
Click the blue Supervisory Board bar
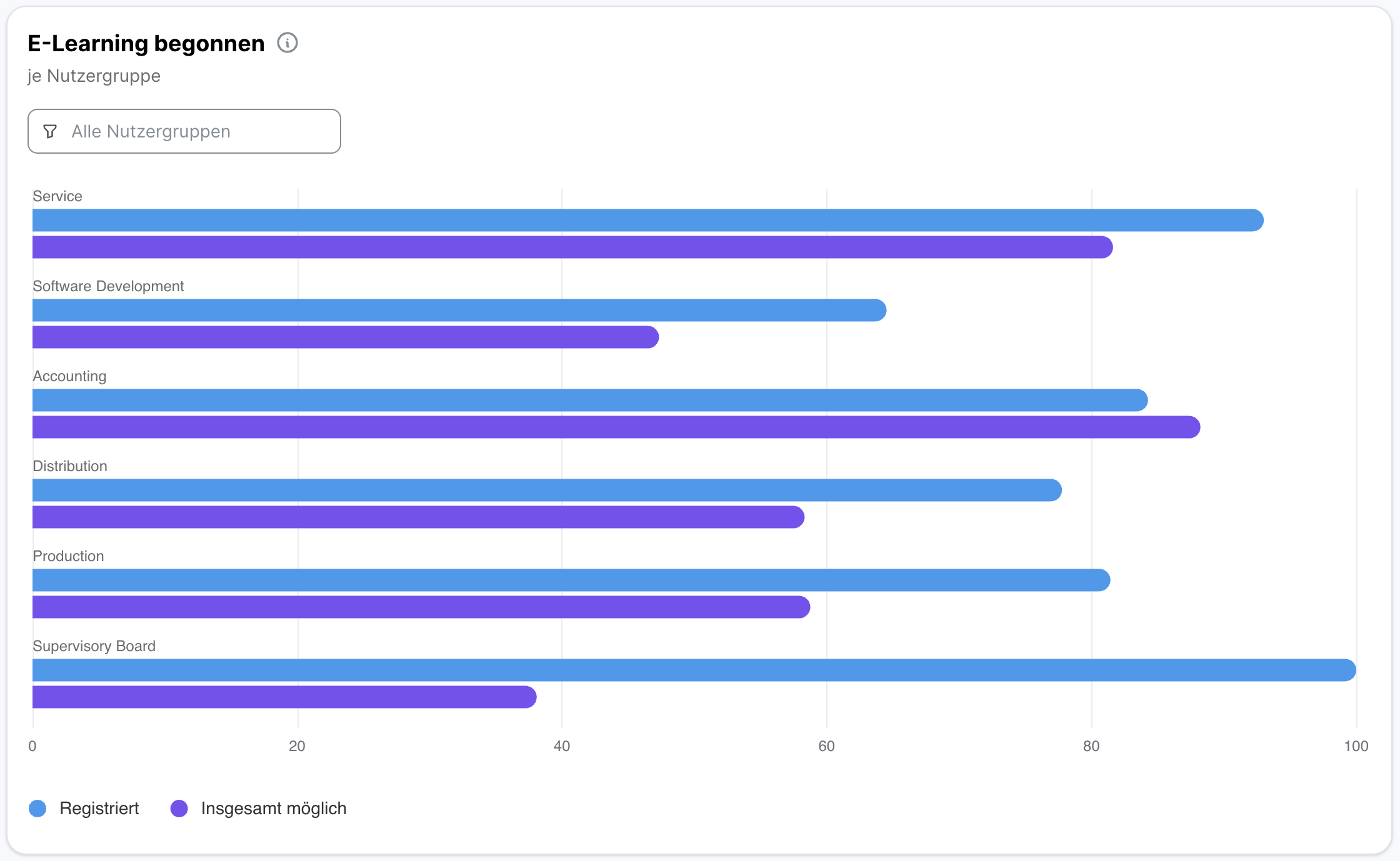tap(694, 670)
